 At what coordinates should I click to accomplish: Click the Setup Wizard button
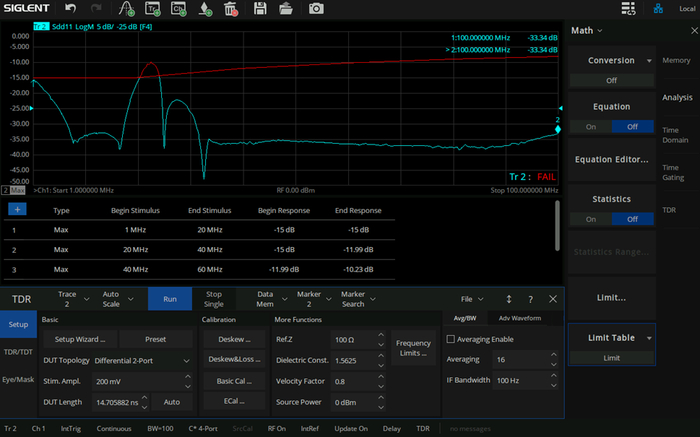coord(80,339)
